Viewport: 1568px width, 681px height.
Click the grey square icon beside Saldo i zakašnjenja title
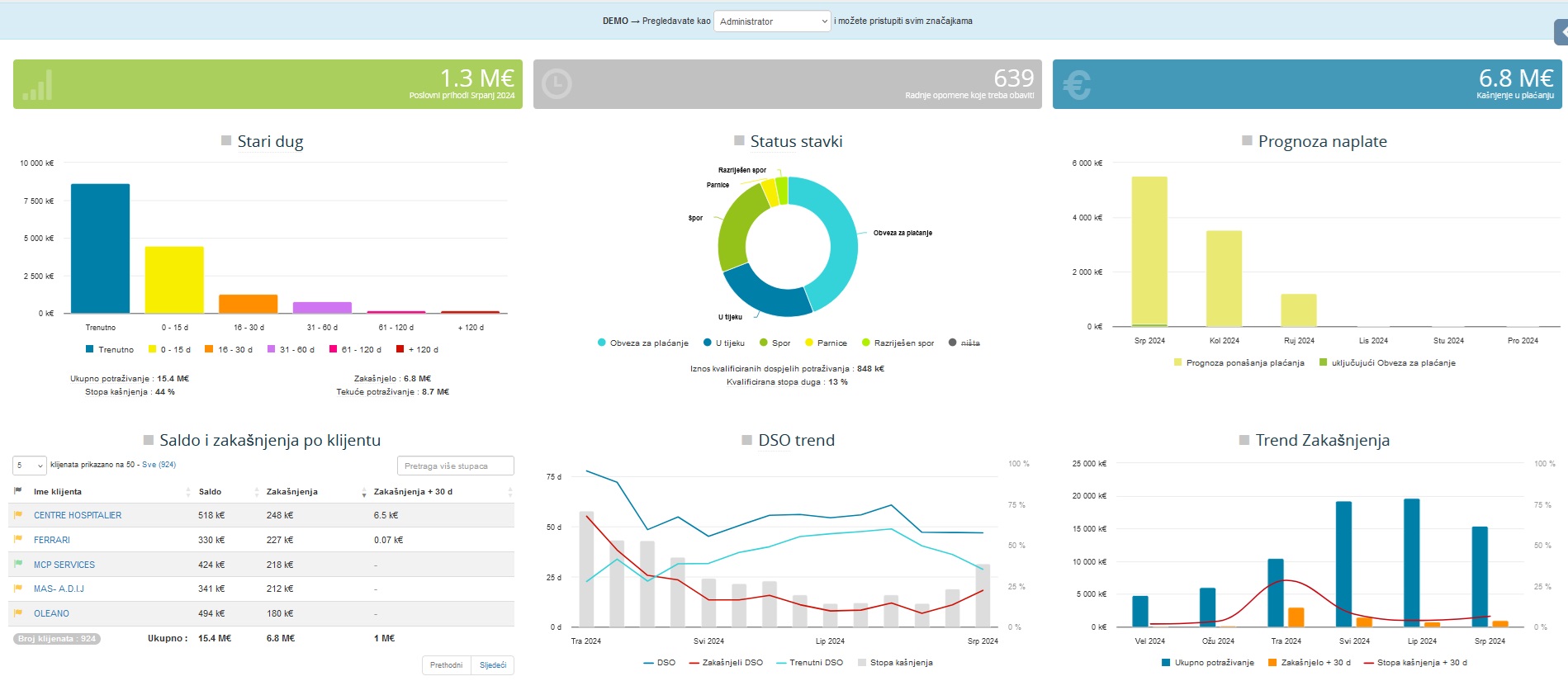click(149, 440)
